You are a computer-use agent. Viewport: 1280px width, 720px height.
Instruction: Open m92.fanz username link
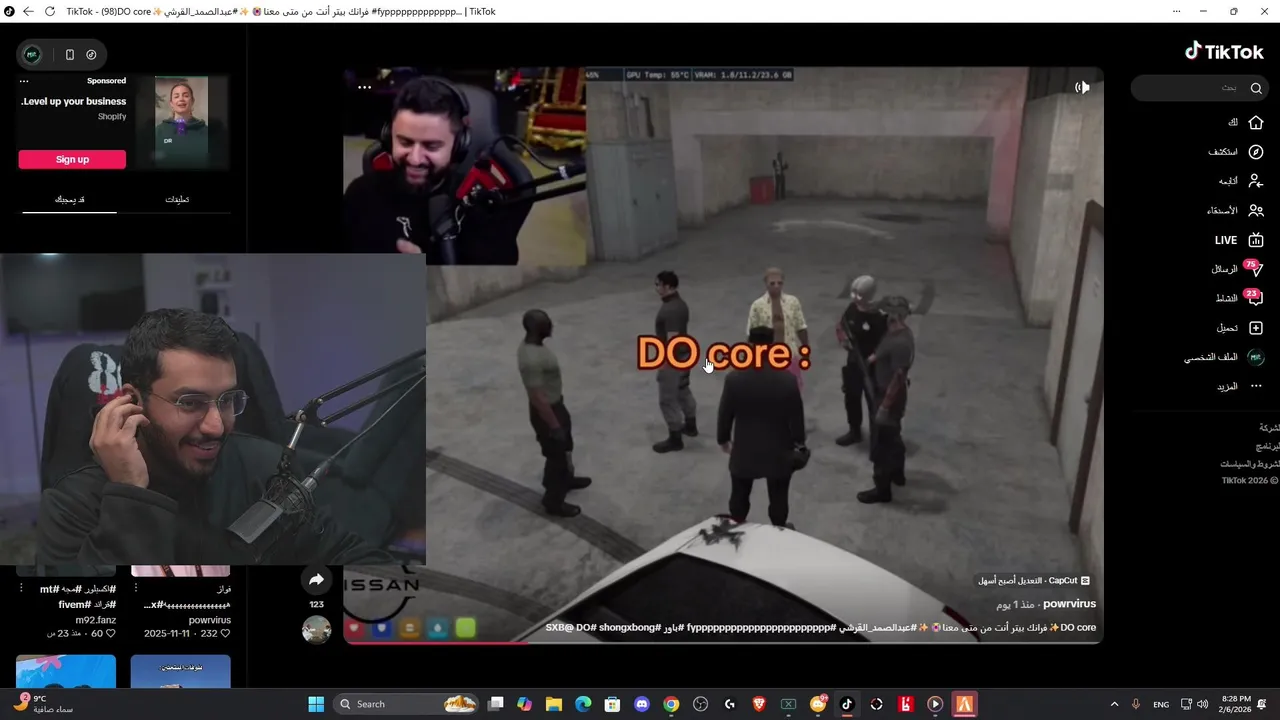[x=97, y=620]
